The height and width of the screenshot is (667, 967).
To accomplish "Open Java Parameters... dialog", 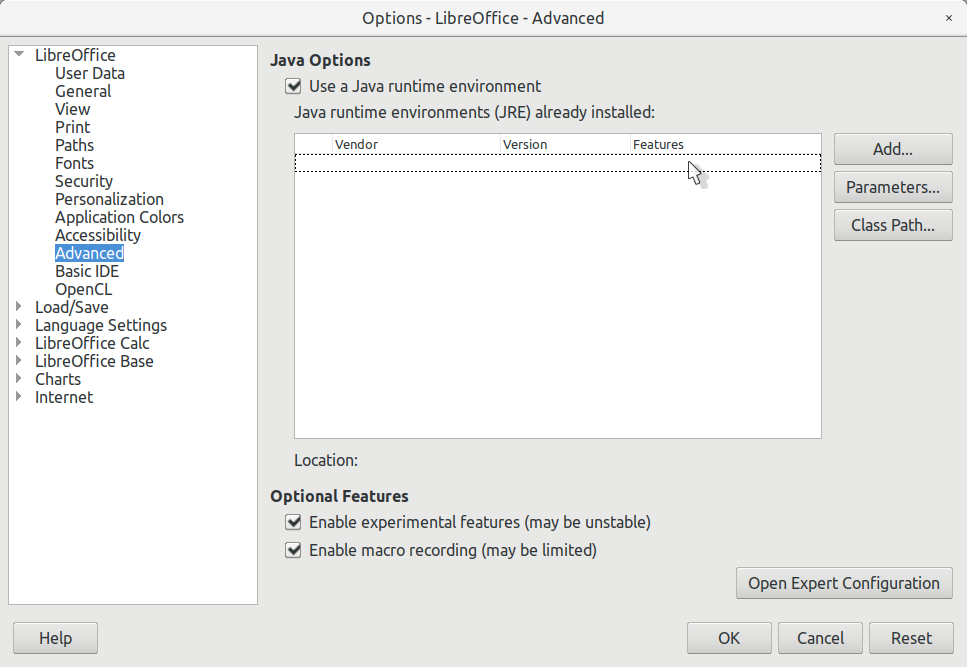I will pos(892,187).
